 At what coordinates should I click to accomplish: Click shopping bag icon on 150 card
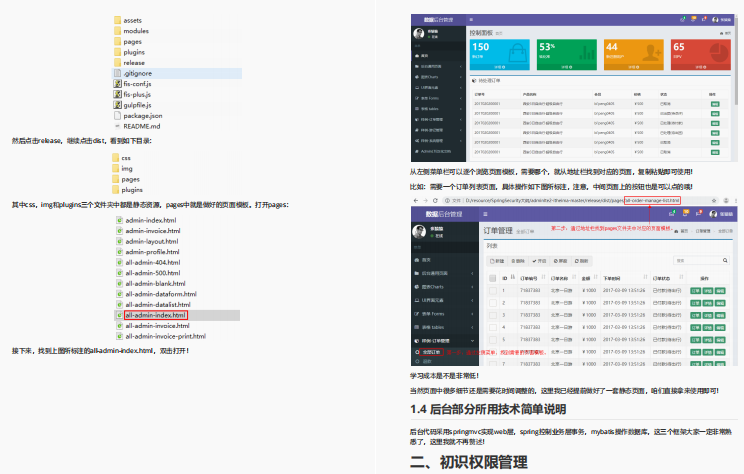point(518,52)
